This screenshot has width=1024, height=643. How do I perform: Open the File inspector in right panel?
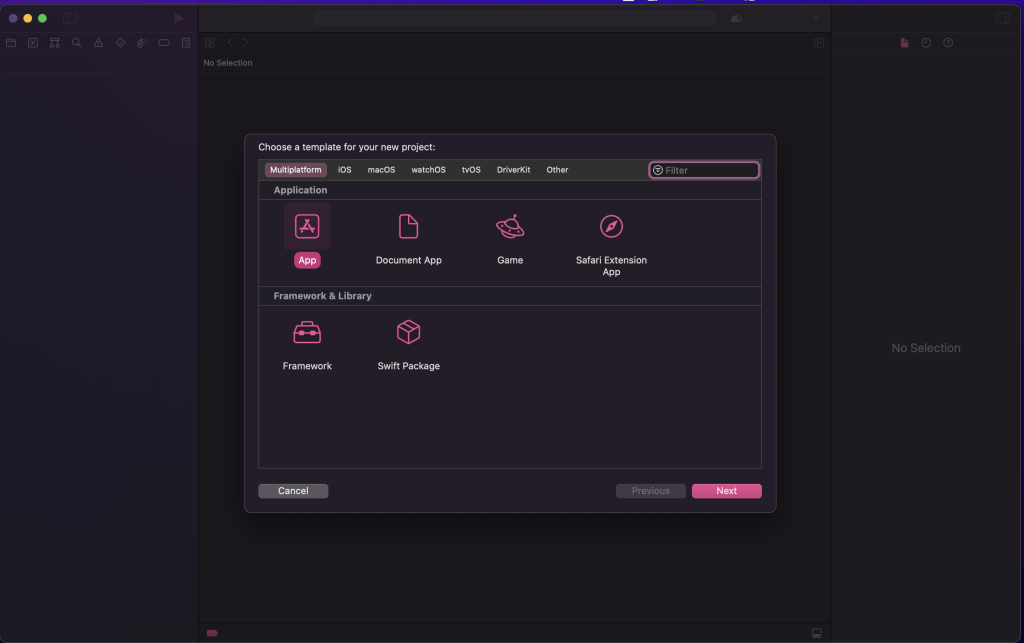click(904, 43)
